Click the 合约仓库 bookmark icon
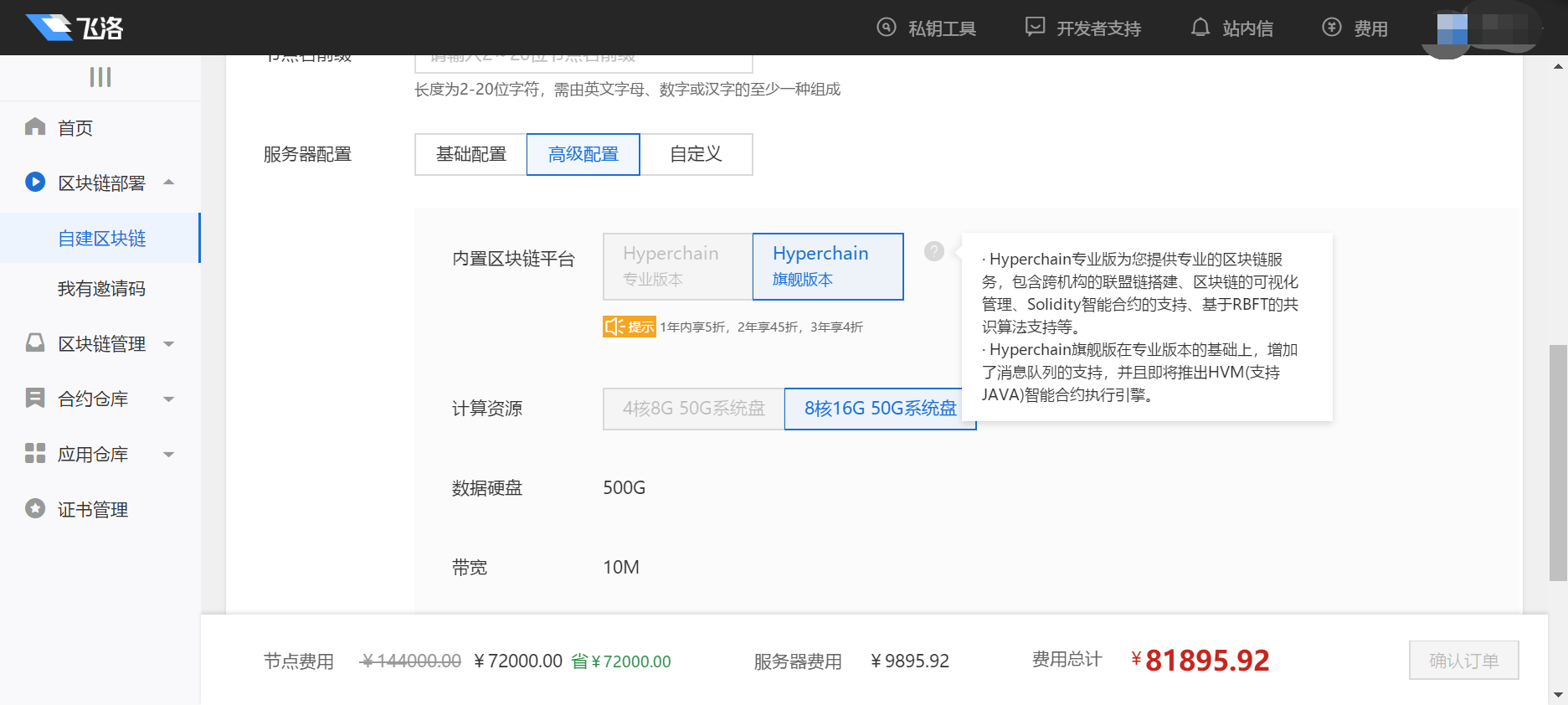The image size is (1568, 705). [x=35, y=398]
